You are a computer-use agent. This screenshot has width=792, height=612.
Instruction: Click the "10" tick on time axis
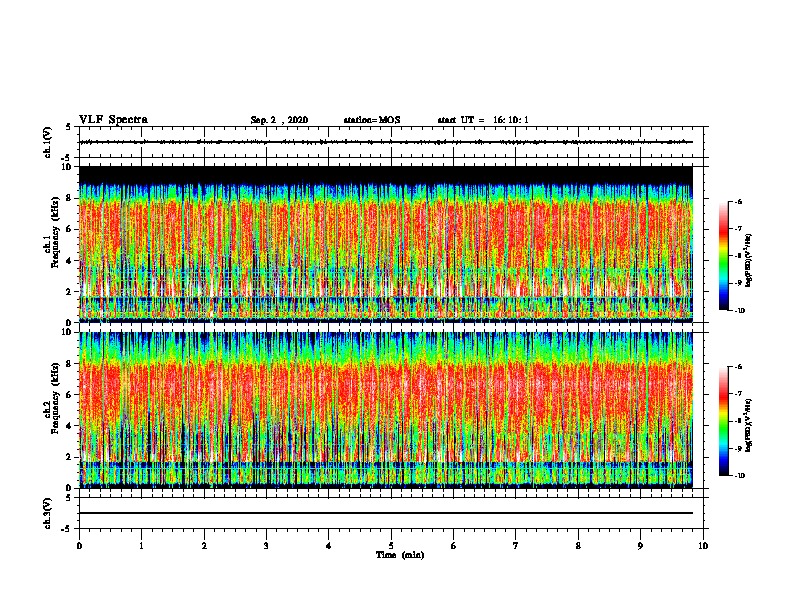703,546
